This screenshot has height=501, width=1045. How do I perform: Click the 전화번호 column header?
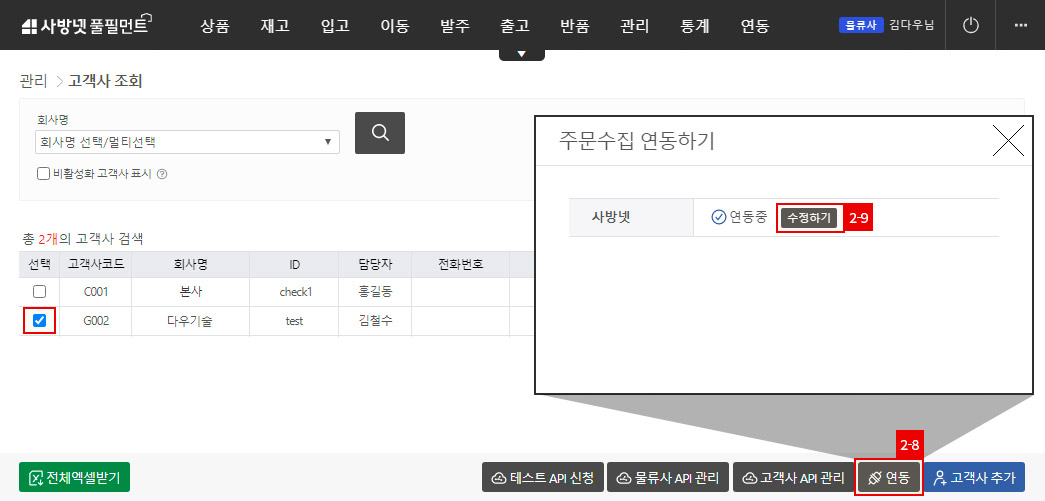(x=461, y=264)
